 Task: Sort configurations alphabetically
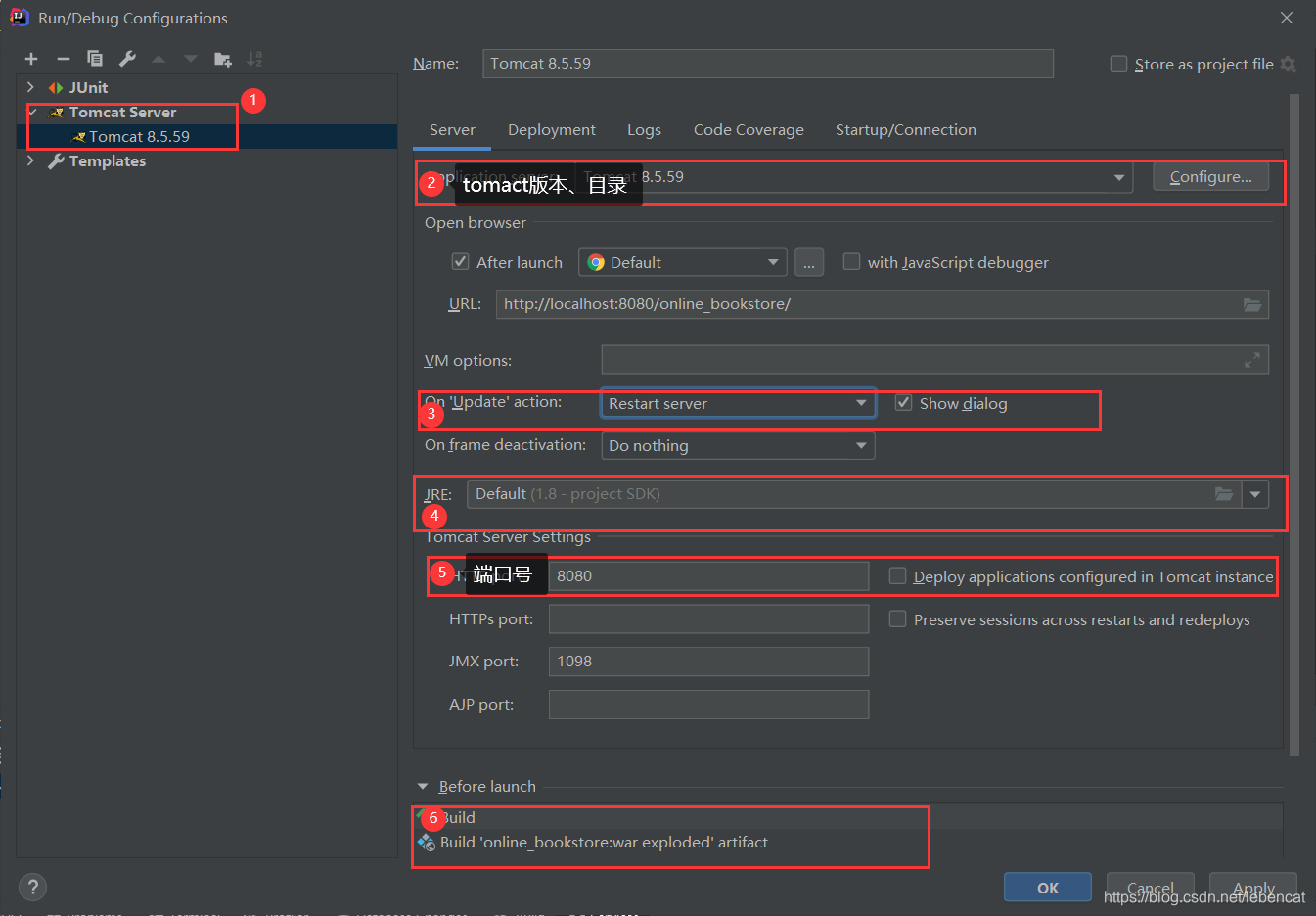point(254,59)
